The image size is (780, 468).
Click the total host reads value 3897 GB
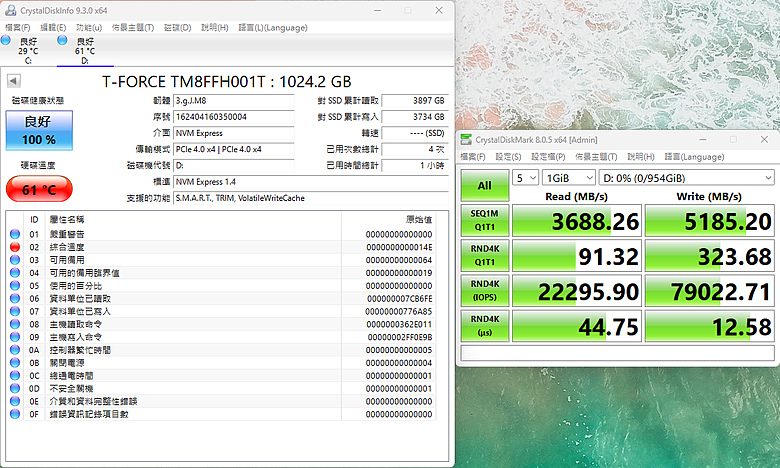(x=414, y=101)
